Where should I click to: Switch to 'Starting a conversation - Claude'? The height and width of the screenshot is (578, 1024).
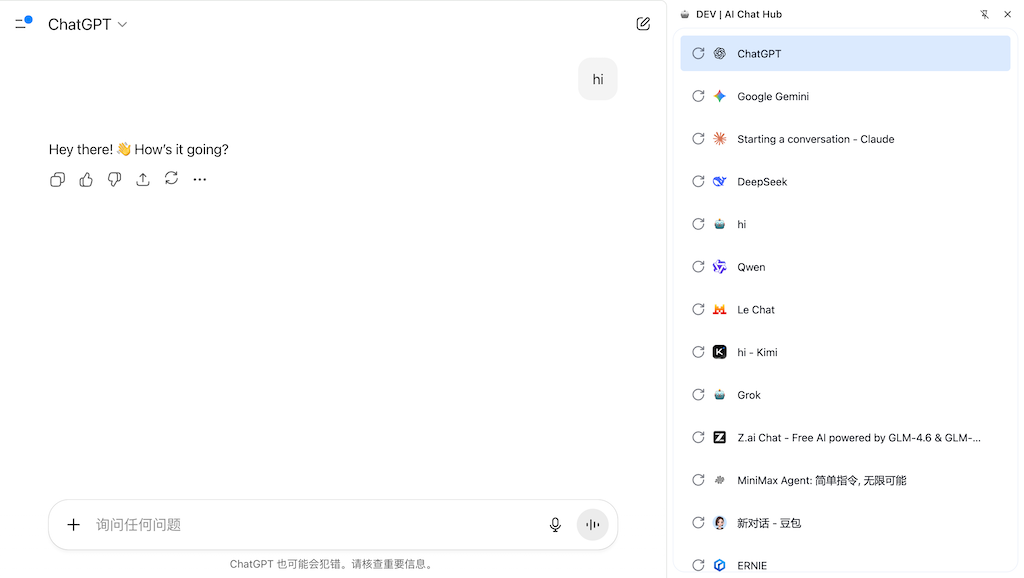(x=845, y=139)
